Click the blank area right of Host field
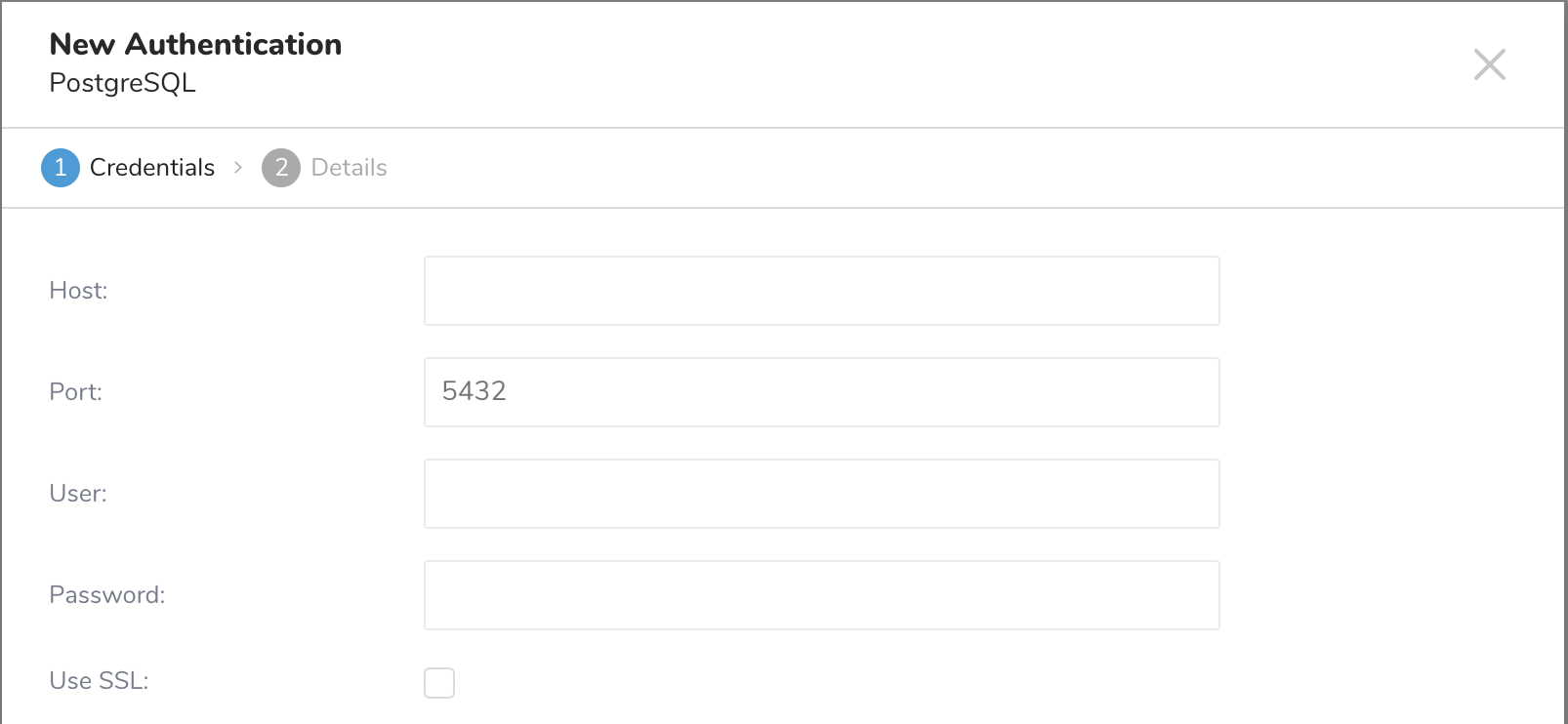 [x=1386, y=291]
